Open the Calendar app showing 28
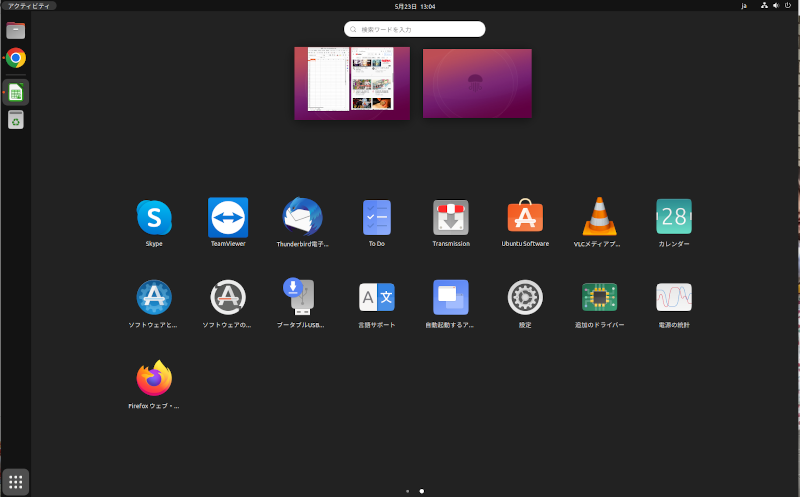800x497 pixels. (x=674, y=217)
